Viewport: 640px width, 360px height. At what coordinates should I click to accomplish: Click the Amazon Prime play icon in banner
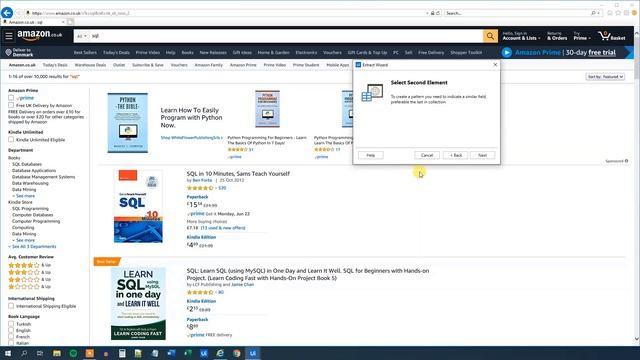point(507,52)
